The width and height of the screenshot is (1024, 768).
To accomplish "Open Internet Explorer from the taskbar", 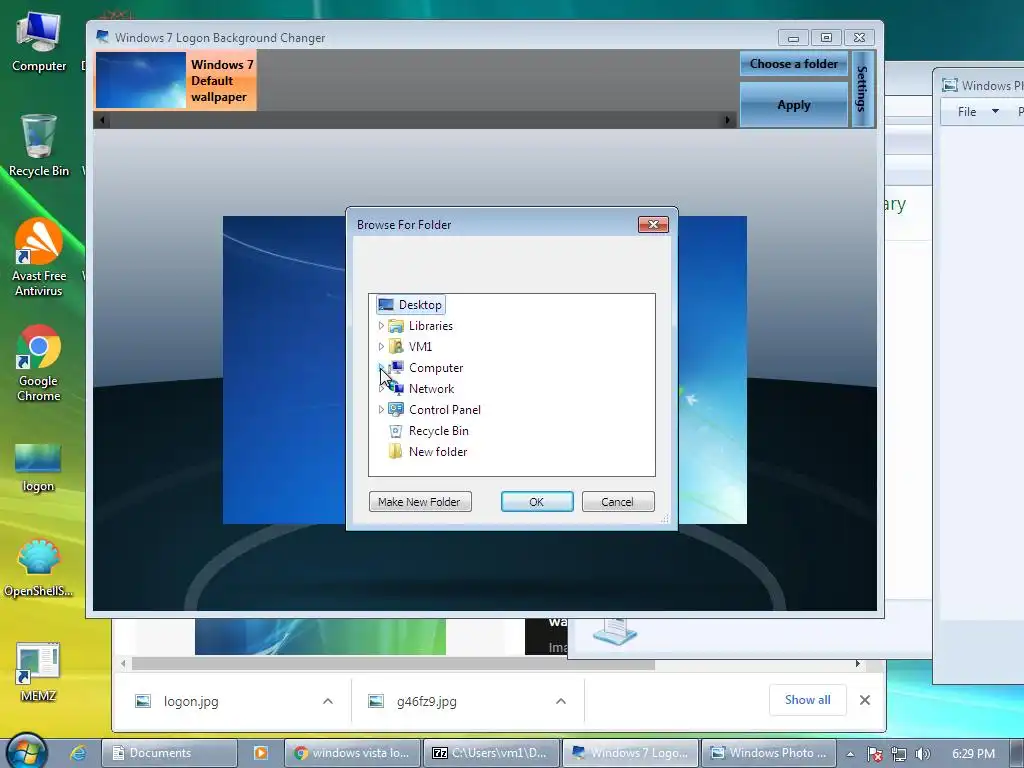I will pyautogui.click(x=78, y=753).
